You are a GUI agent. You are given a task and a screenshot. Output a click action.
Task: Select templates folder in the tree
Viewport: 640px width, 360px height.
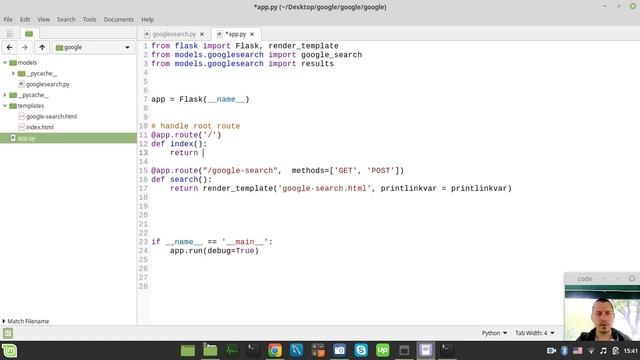click(68, 106)
